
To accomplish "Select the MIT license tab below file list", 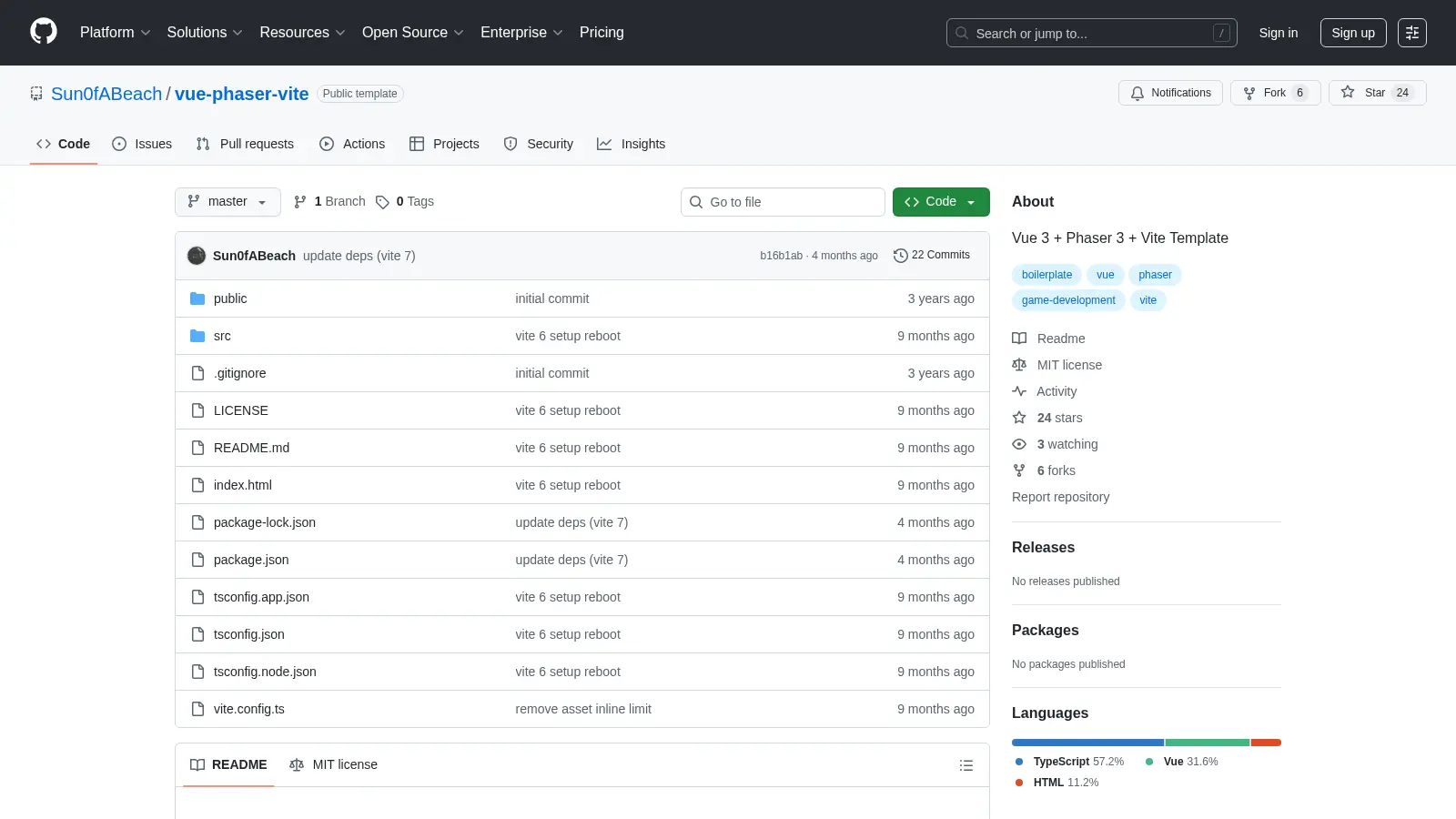I will click(333, 764).
